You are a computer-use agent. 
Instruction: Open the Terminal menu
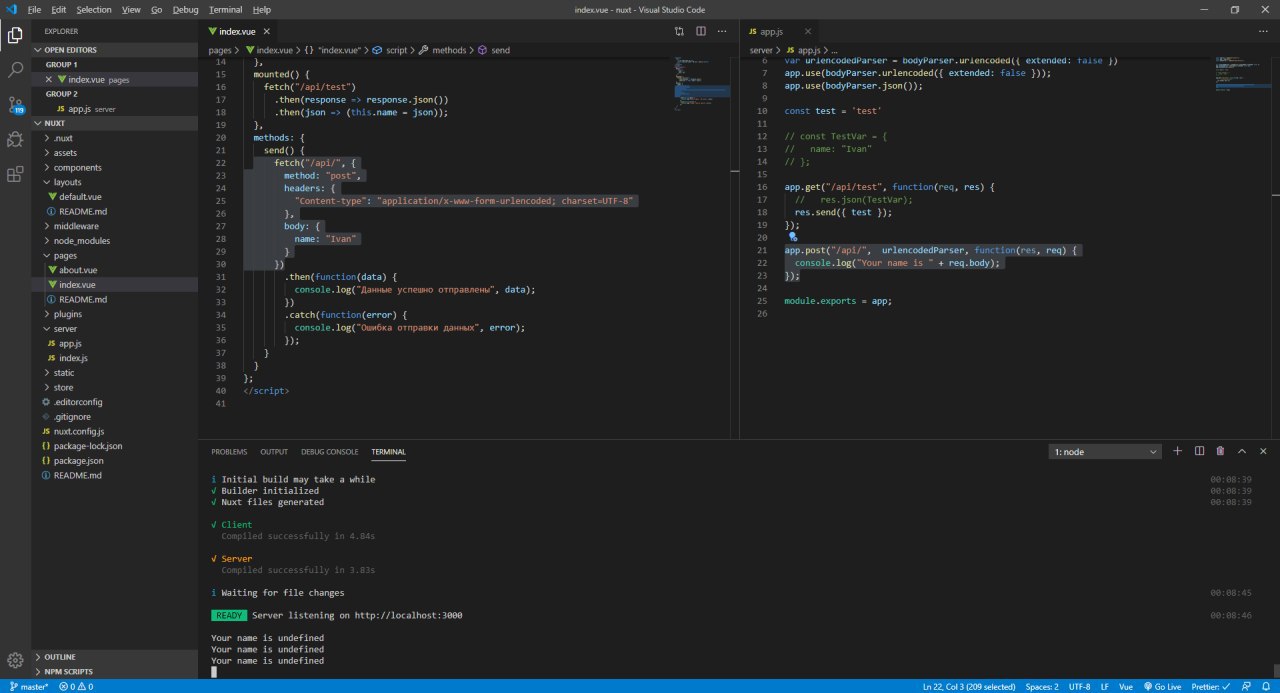(226, 9)
